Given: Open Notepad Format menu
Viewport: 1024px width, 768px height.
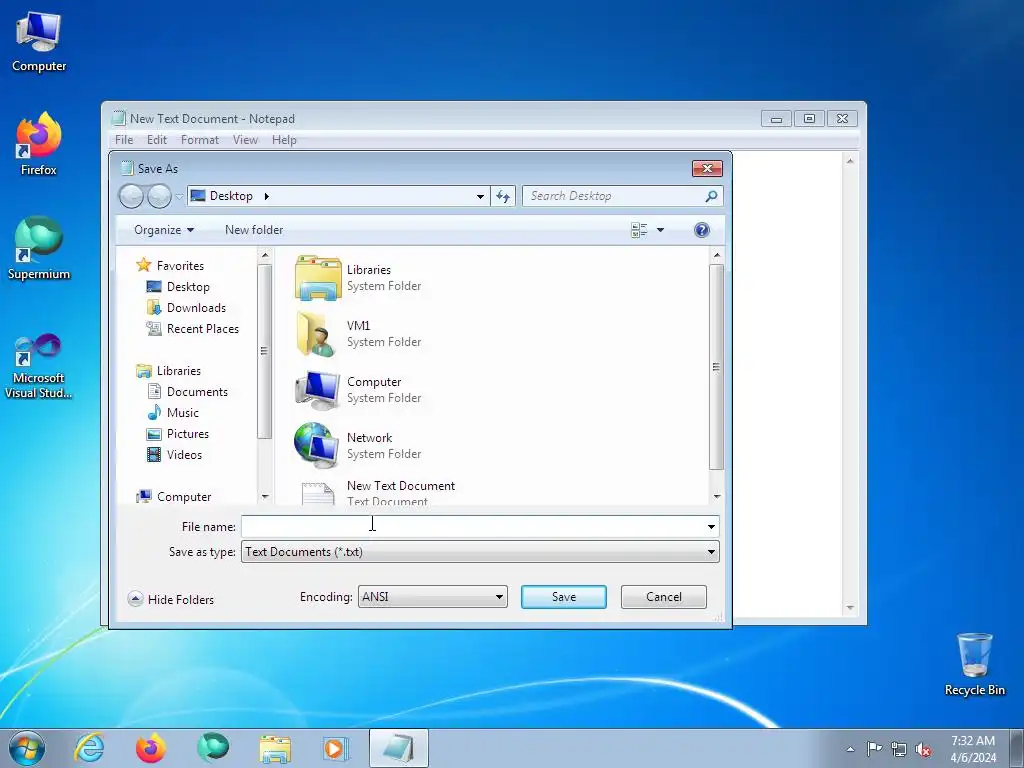Looking at the screenshot, I should point(200,140).
